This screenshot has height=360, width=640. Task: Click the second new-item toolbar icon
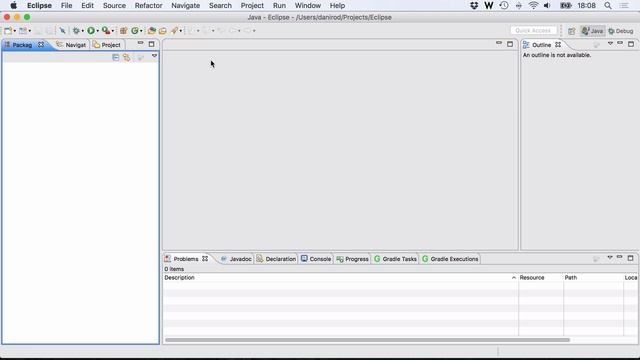tap(23, 31)
